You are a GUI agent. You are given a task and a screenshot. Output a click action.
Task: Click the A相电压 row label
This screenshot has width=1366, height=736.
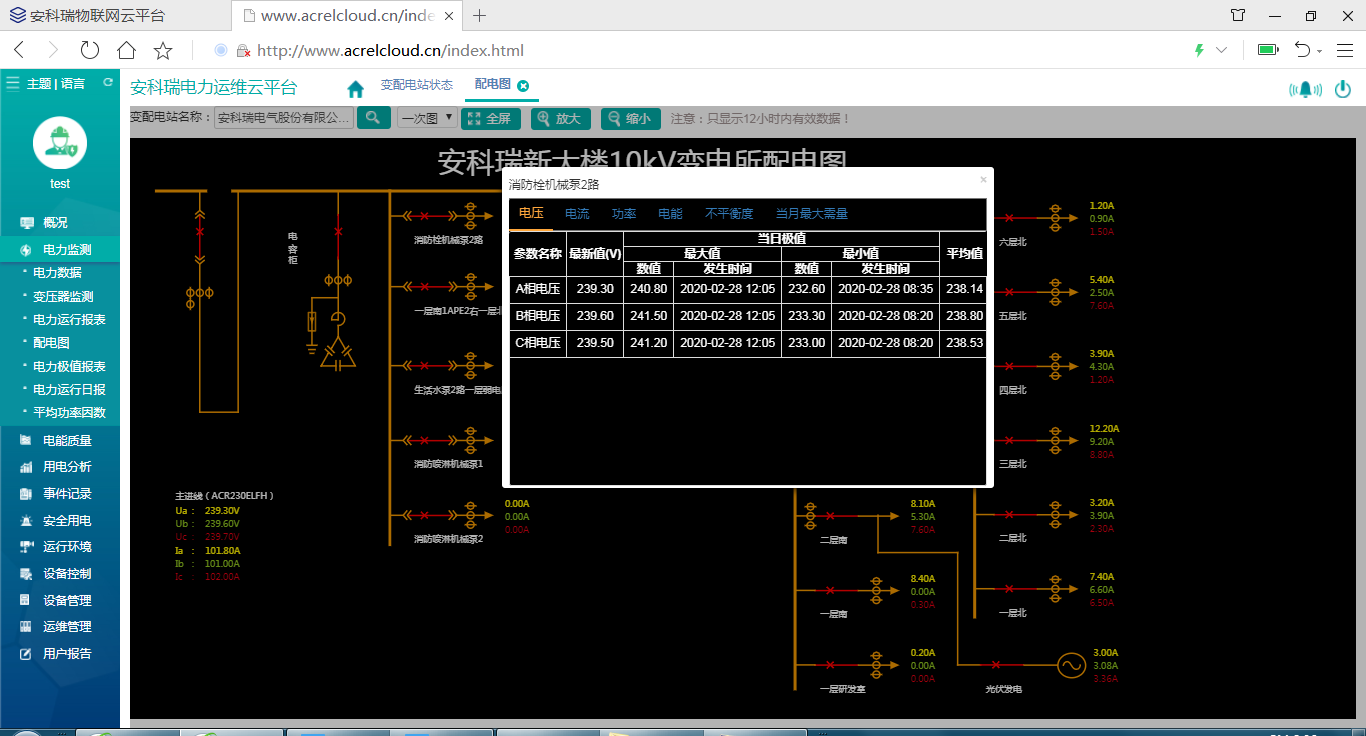coord(538,289)
